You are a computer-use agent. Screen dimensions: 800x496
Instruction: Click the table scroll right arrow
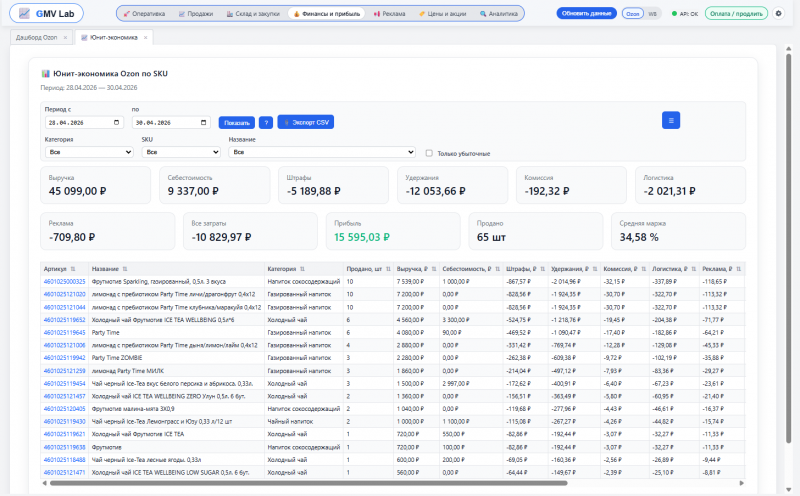point(741,483)
